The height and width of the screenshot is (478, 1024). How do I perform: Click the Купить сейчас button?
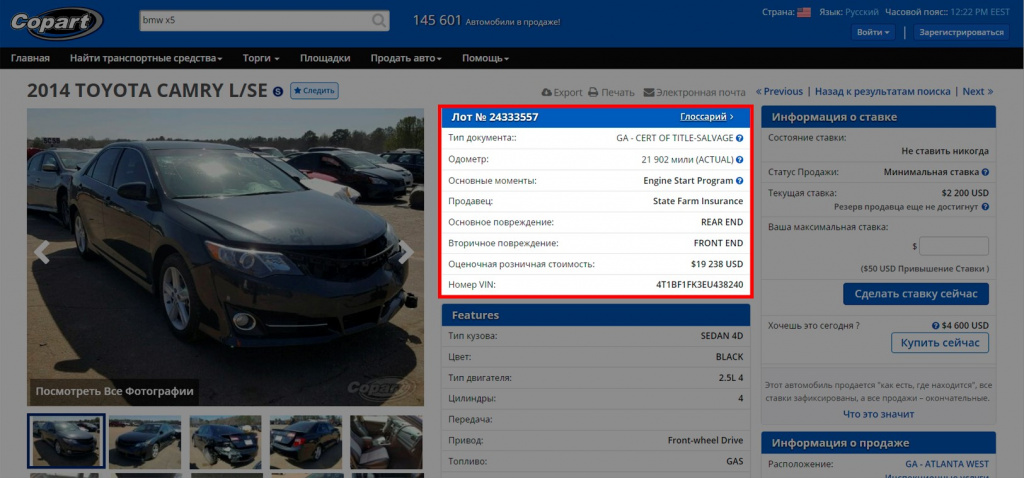point(940,343)
